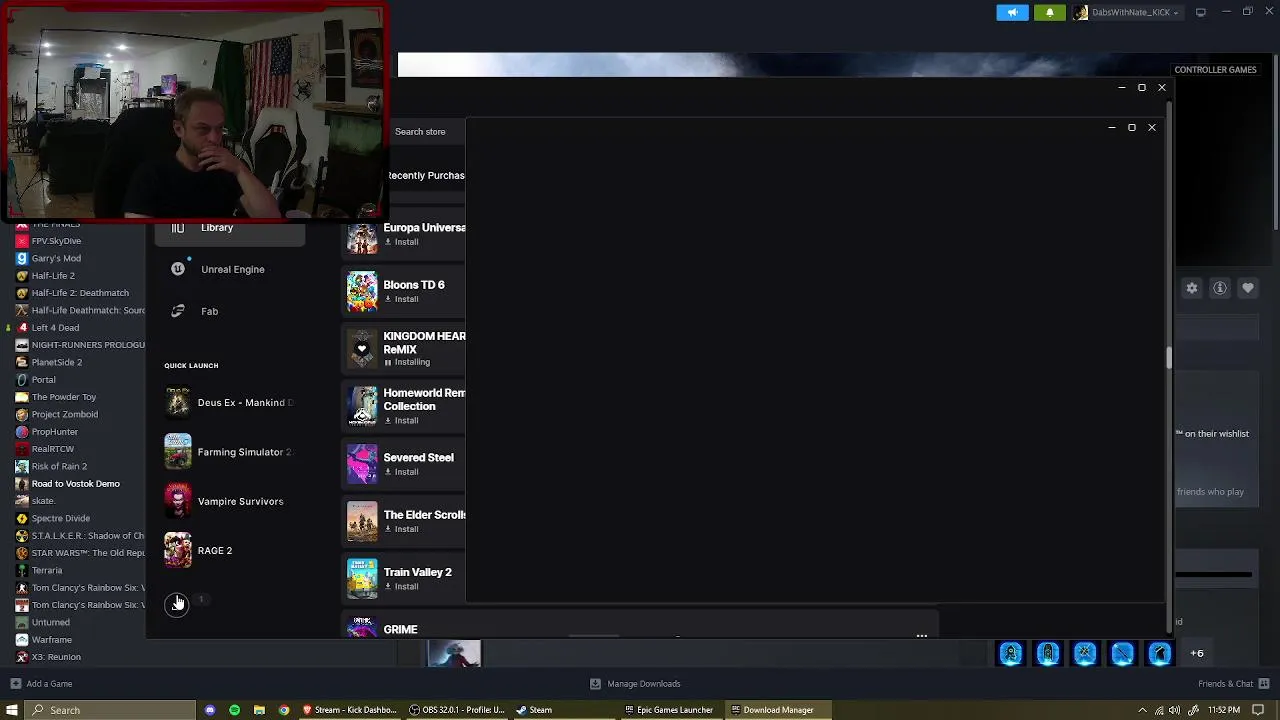Select PropHunter in Steam library
The image size is (1280, 720).
54,432
